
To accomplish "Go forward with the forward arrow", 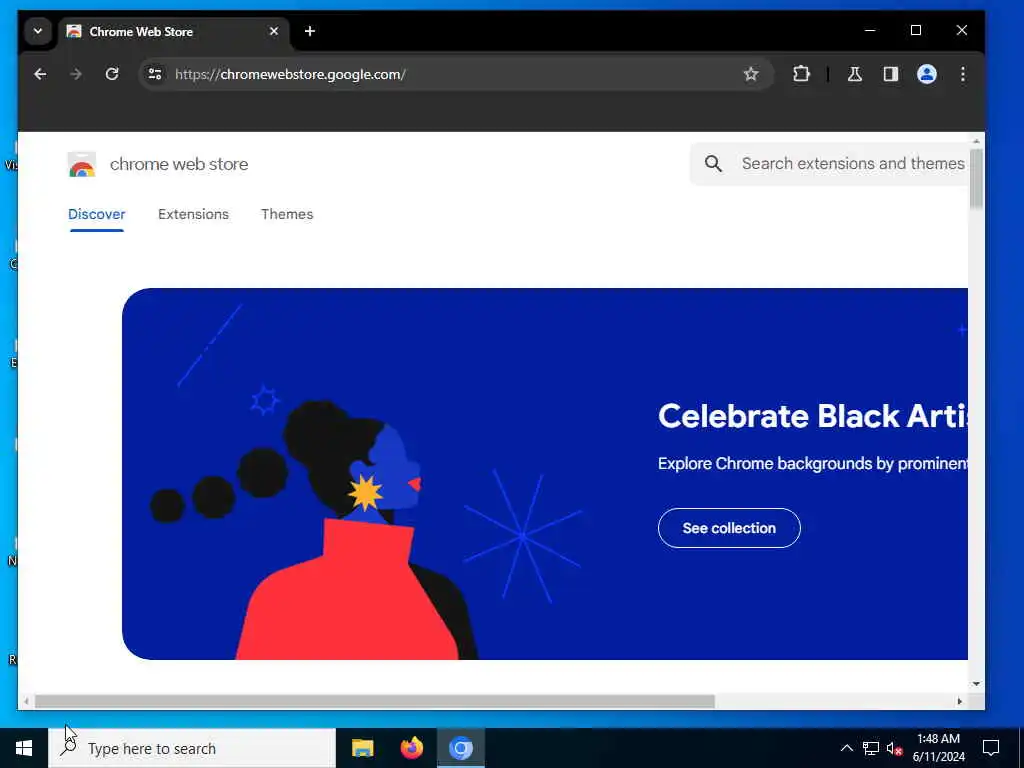I will 76,74.
